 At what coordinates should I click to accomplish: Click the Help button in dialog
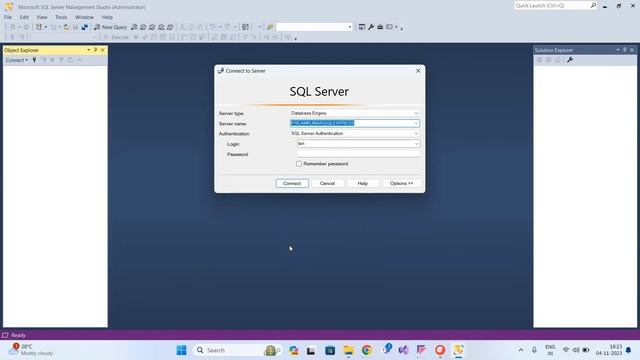(362, 183)
